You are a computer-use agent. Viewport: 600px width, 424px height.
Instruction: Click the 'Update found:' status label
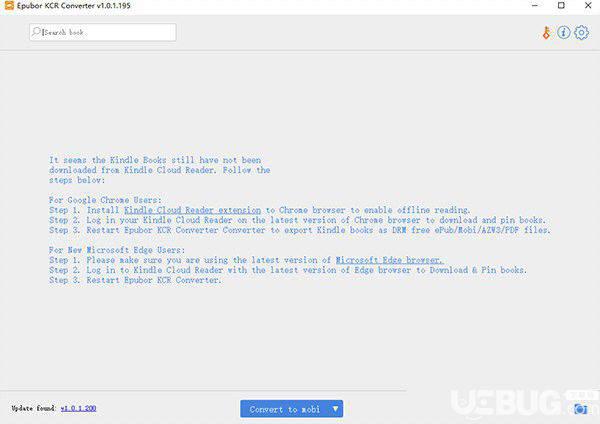click(x=34, y=408)
